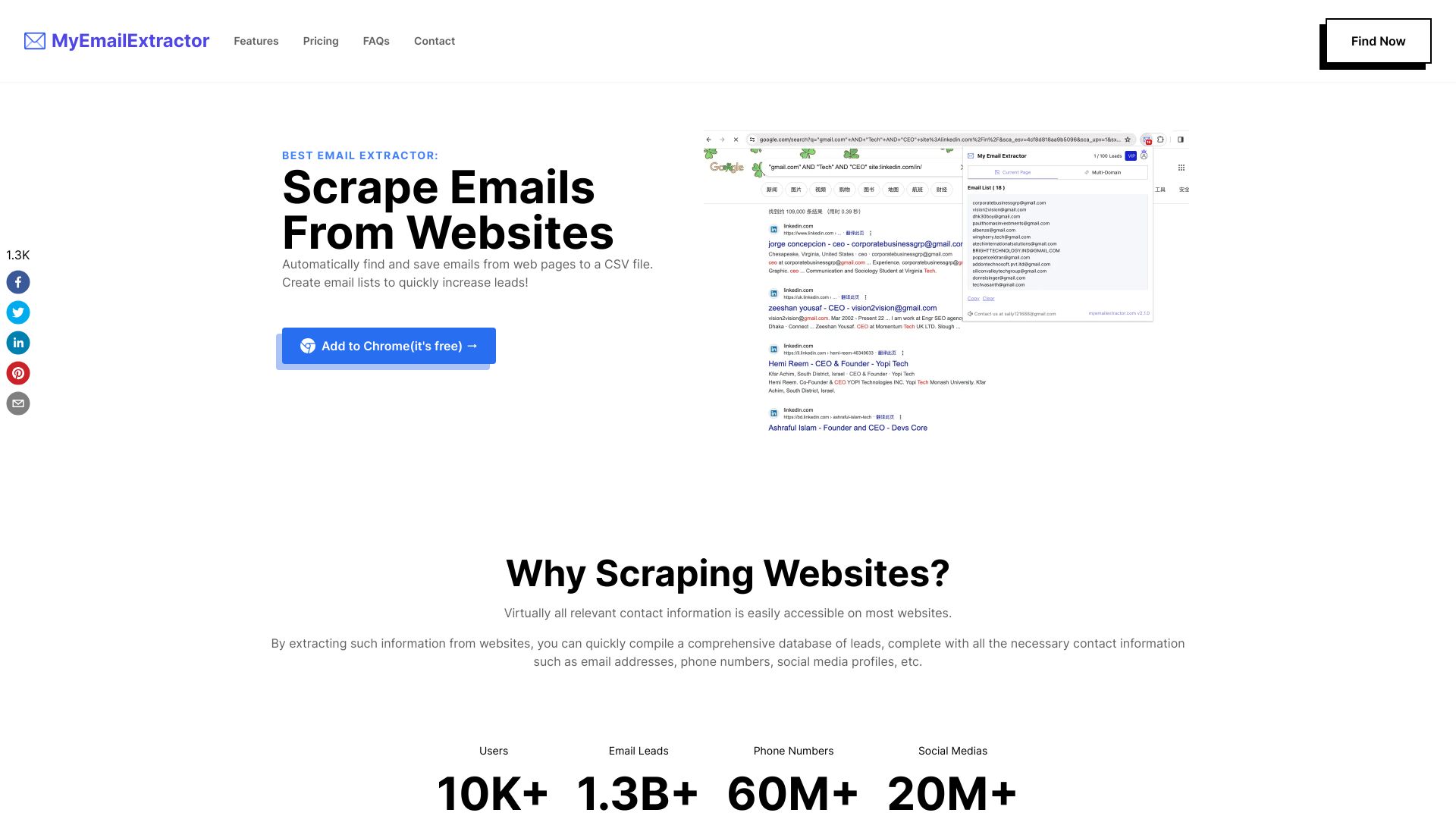Screen dimensions: 1456x819
Task: Click the Pricing navigation link
Action: click(320, 41)
